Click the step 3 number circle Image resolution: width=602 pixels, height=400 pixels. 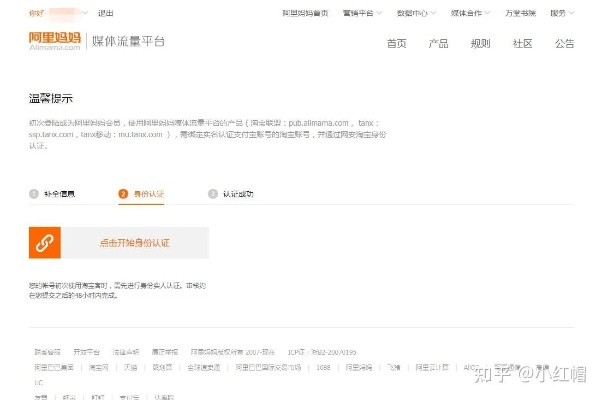pyautogui.click(x=213, y=194)
